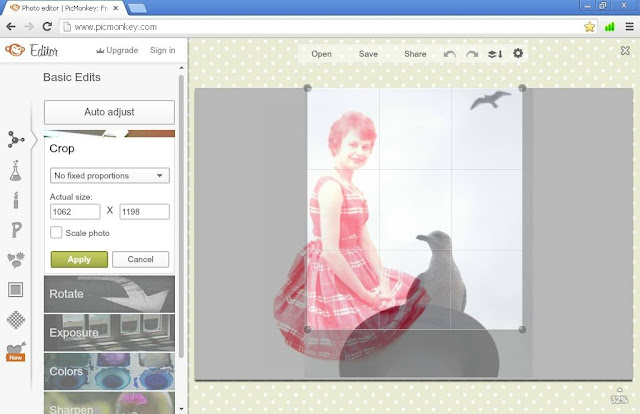The height and width of the screenshot is (414, 640).
Task: Click the sidebar vertical scrollbar thumb
Action: 181,216
